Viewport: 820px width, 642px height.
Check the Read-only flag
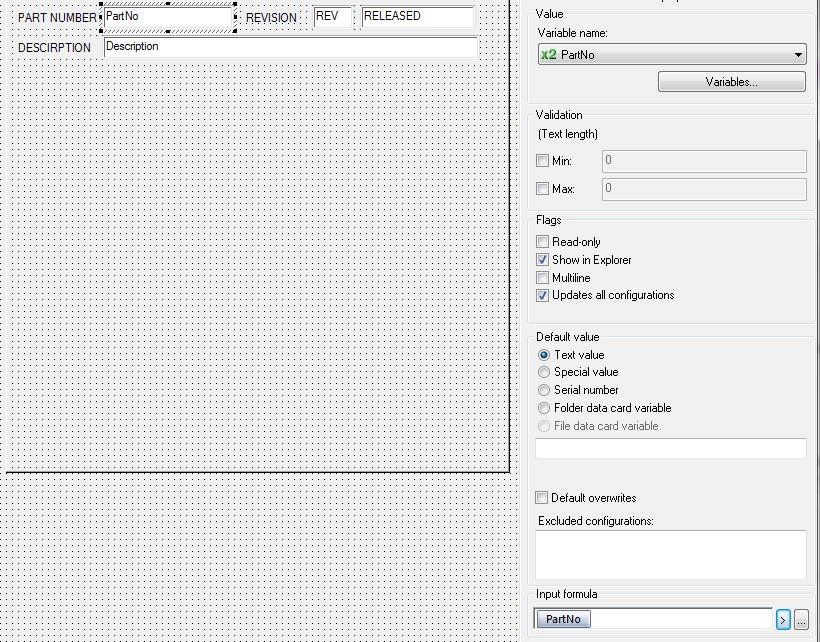coord(542,242)
